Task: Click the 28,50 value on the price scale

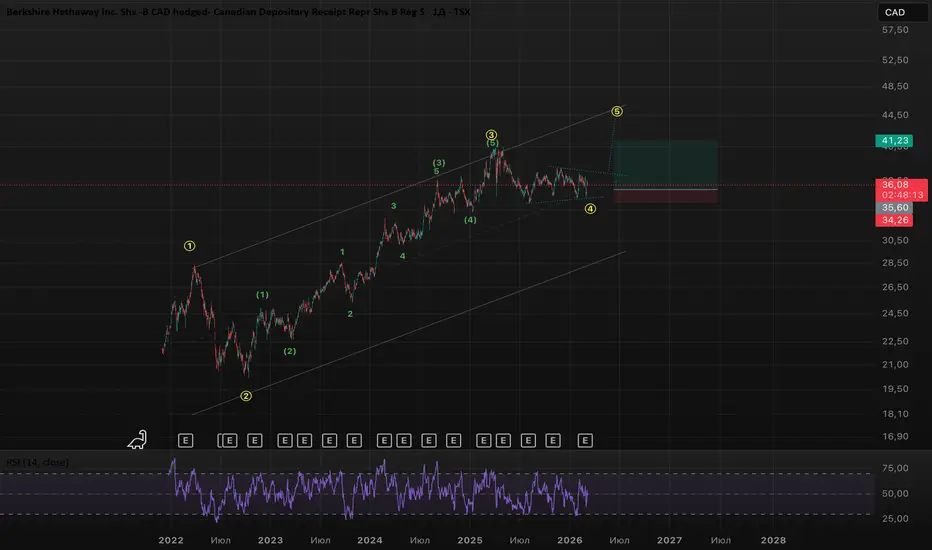Action: point(895,263)
